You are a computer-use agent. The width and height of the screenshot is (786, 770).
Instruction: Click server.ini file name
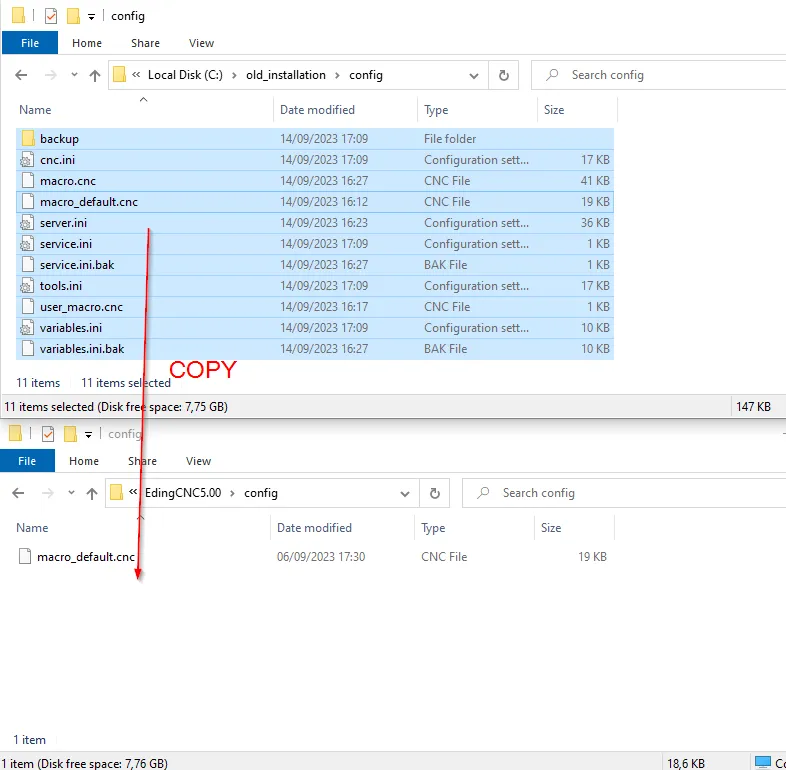point(63,223)
